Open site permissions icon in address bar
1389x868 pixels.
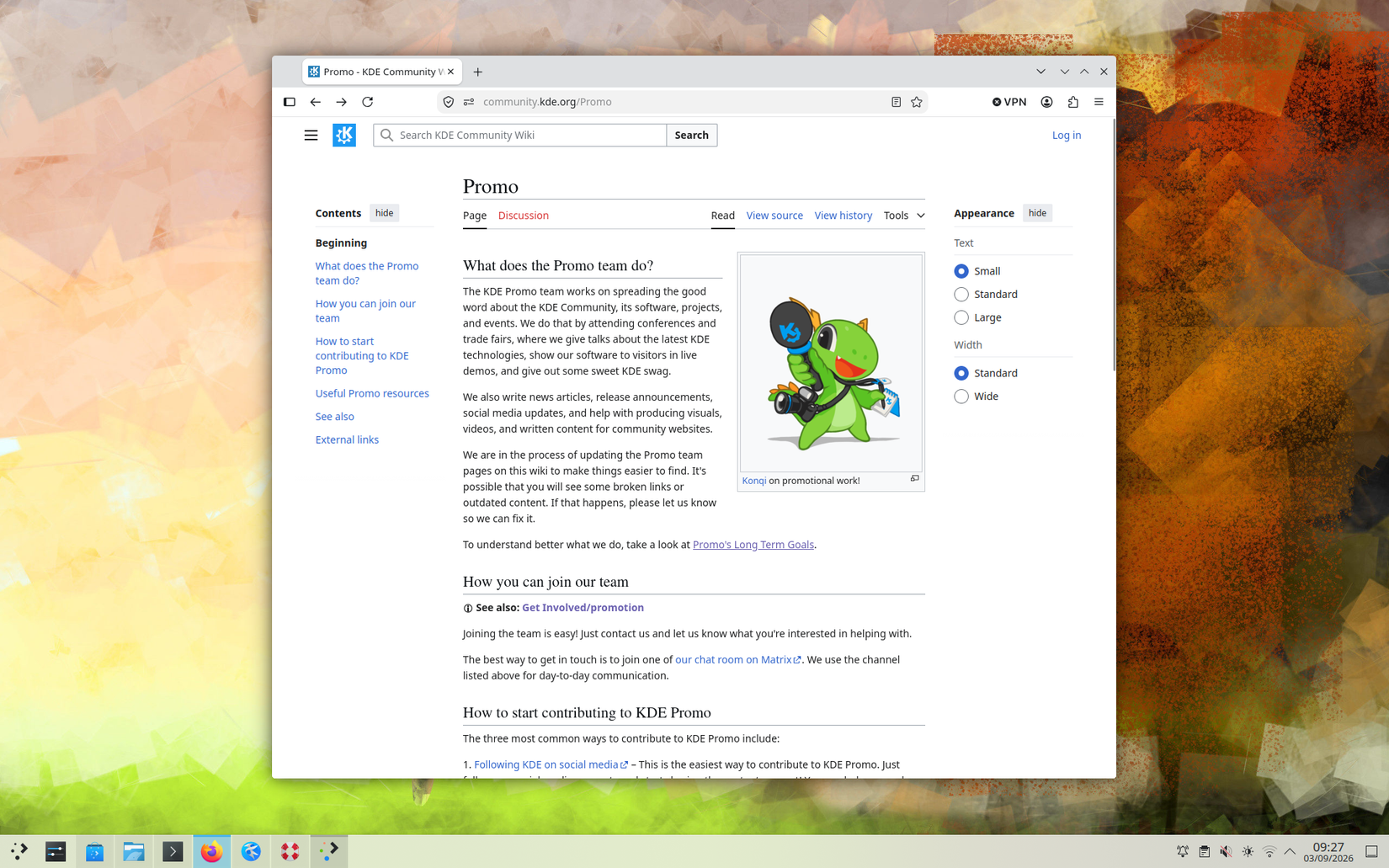pos(469,102)
